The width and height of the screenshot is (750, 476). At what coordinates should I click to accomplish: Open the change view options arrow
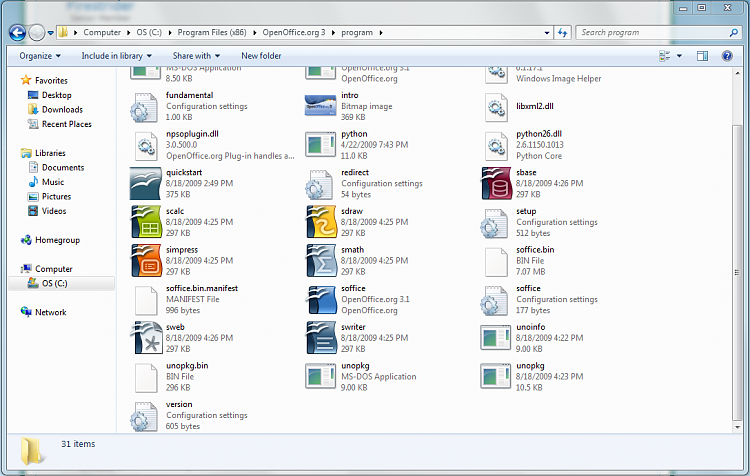679,56
